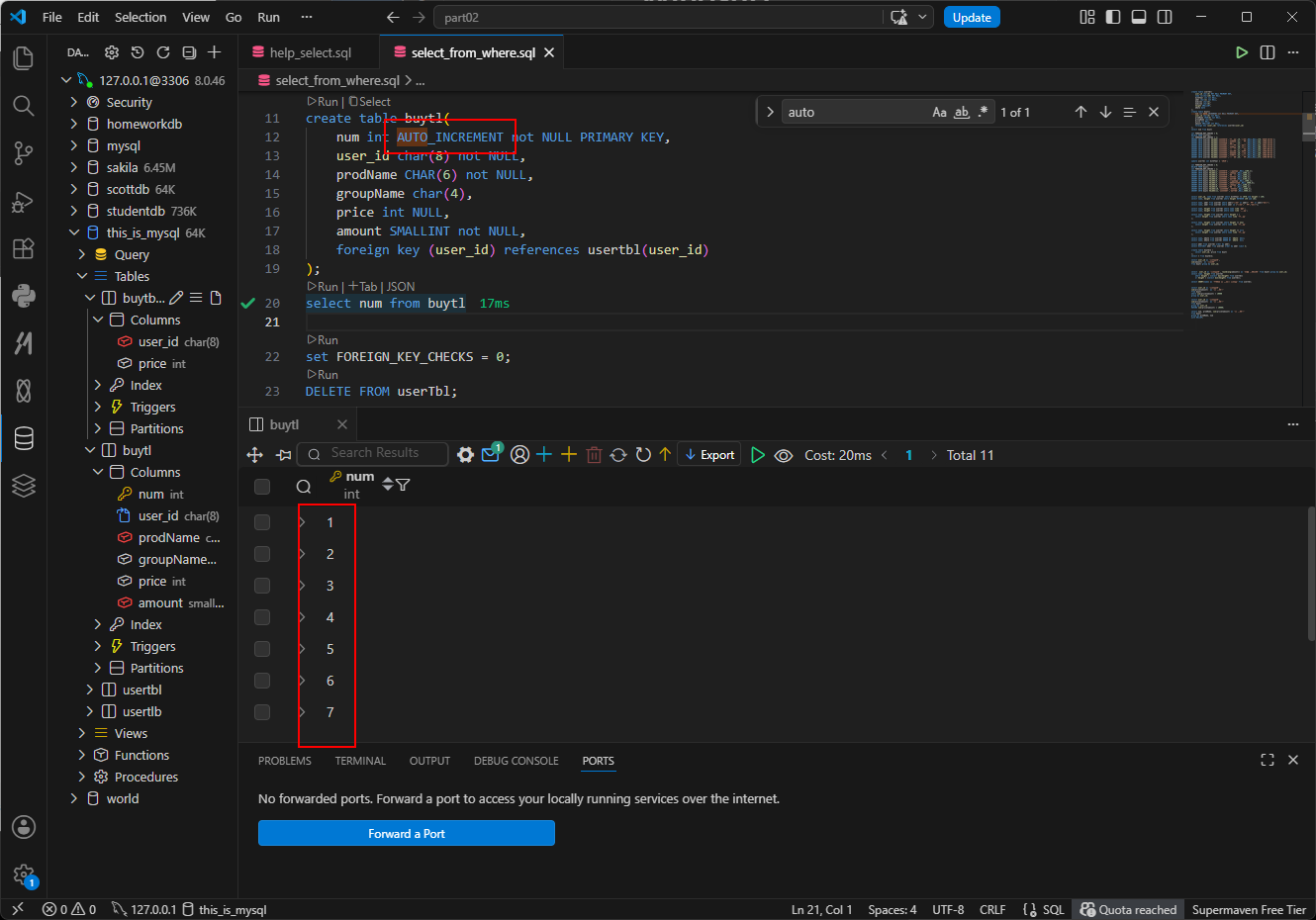Viewport: 1316px width, 920px height.
Task: Open the Python activity bar icon
Action: pos(24,295)
